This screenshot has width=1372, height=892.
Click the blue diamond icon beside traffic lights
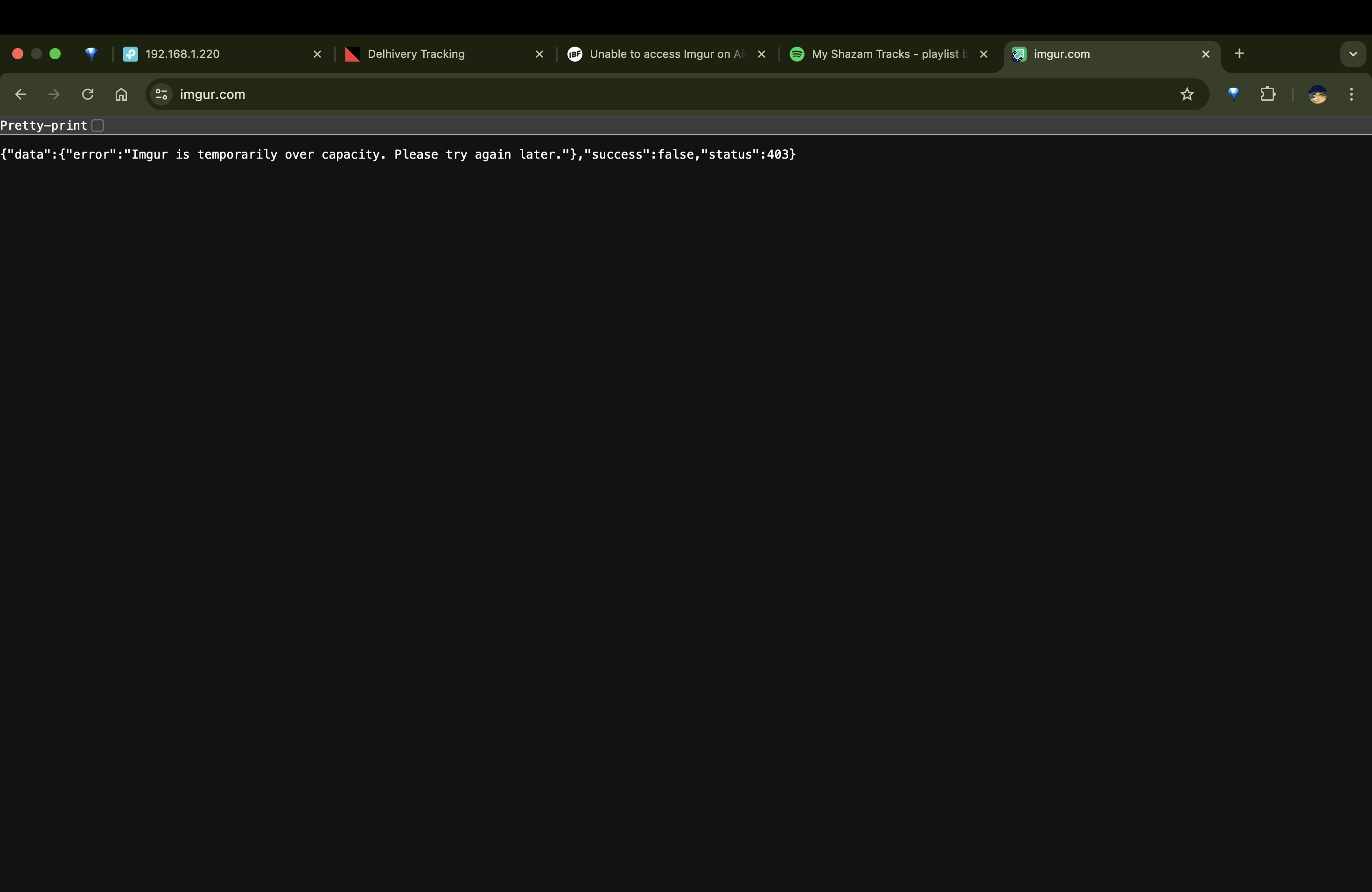(x=91, y=54)
